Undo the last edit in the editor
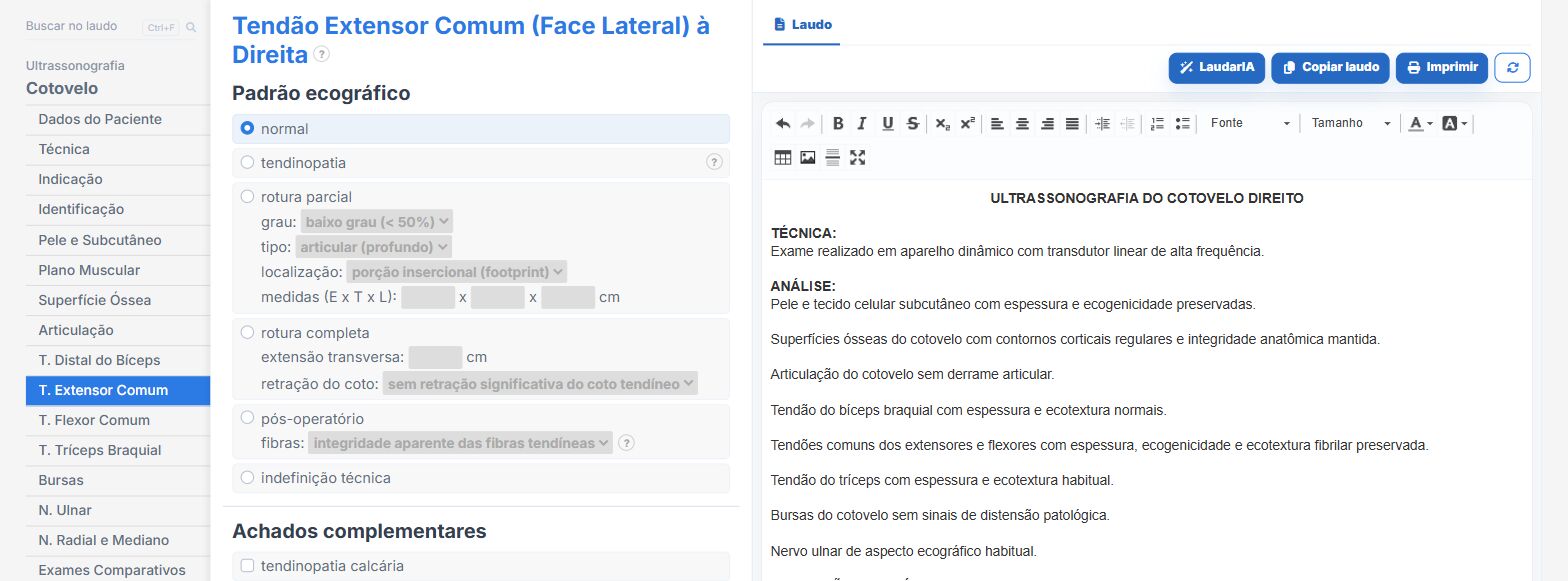Viewport: 1568px width, 581px height. click(783, 124)
